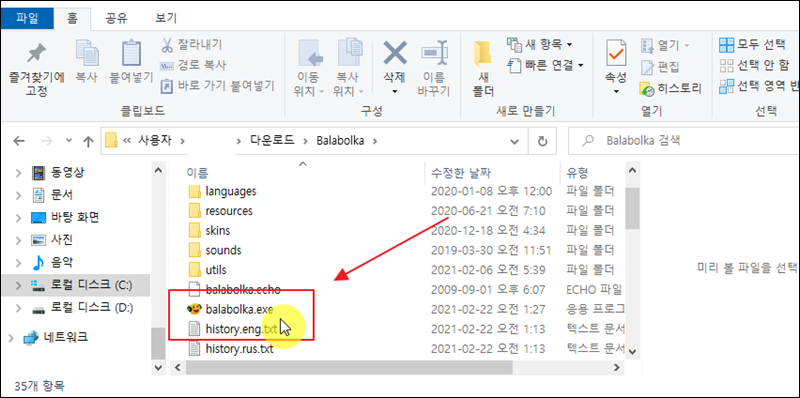
Task: Expand the 네트워크 tree node
Action: tap(12, 337)
